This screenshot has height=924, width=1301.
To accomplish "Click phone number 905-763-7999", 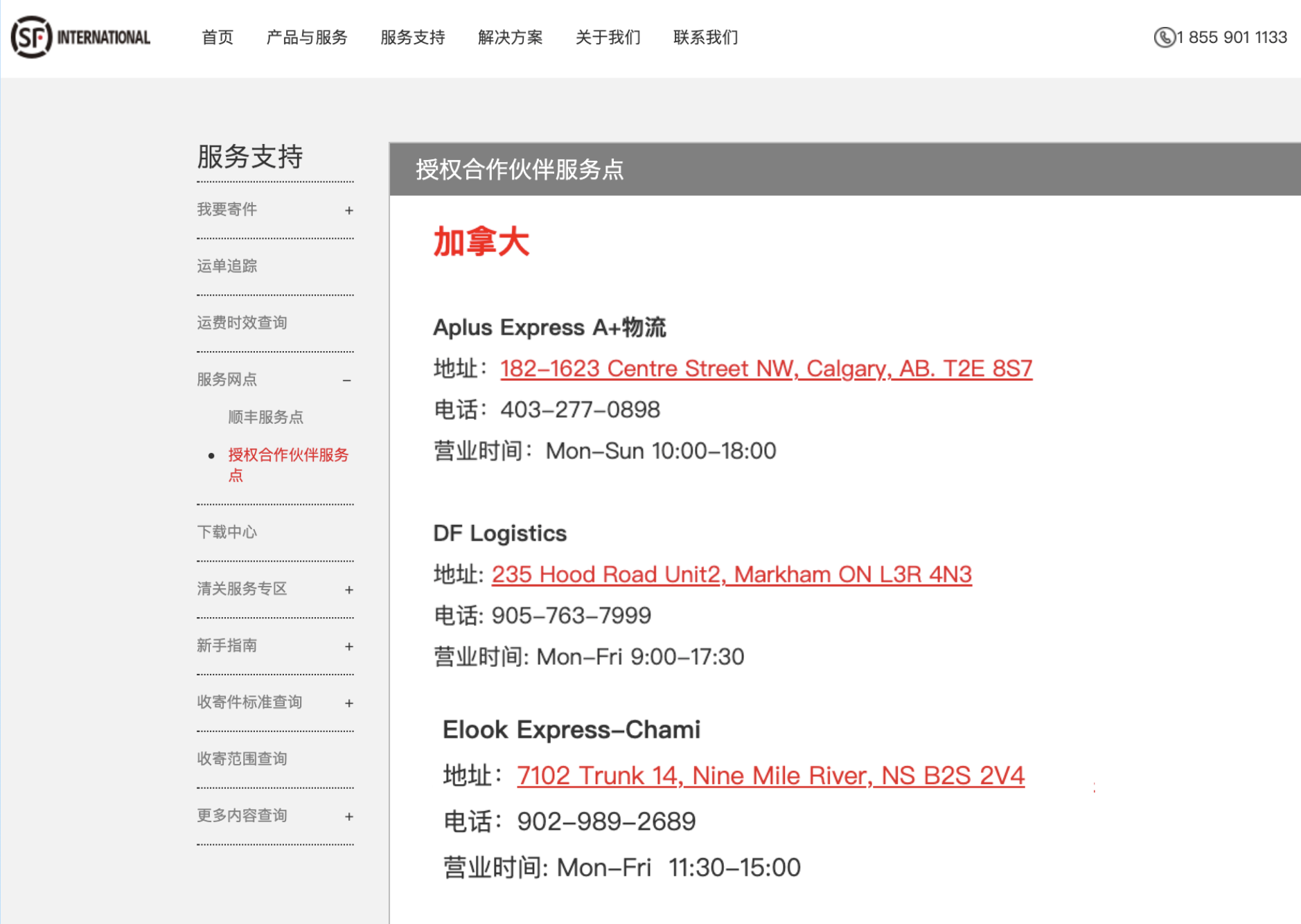I will pyautogui.click(x=572, y=615).
